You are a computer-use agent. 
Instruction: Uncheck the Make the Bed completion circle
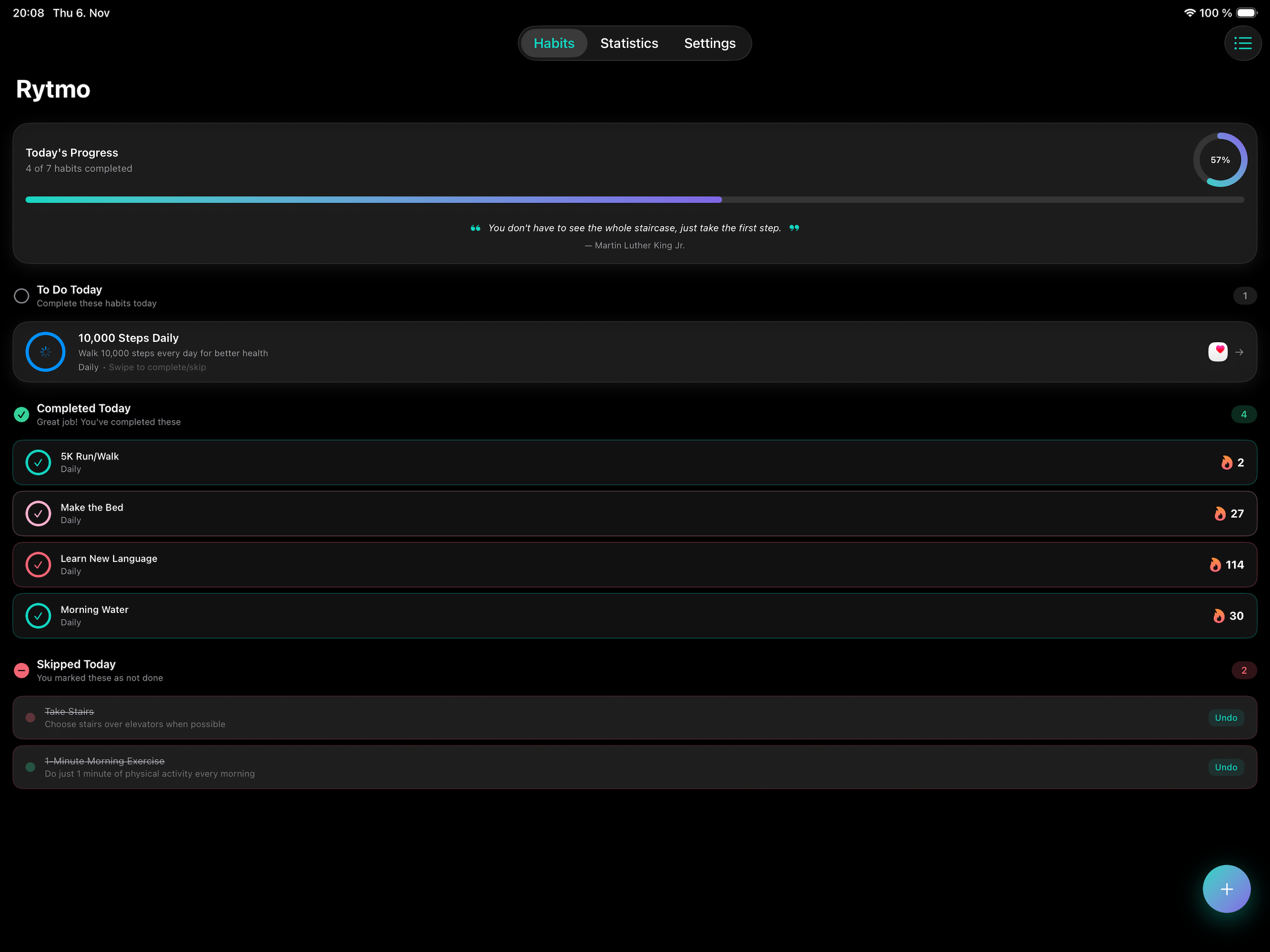pos(38,513)
